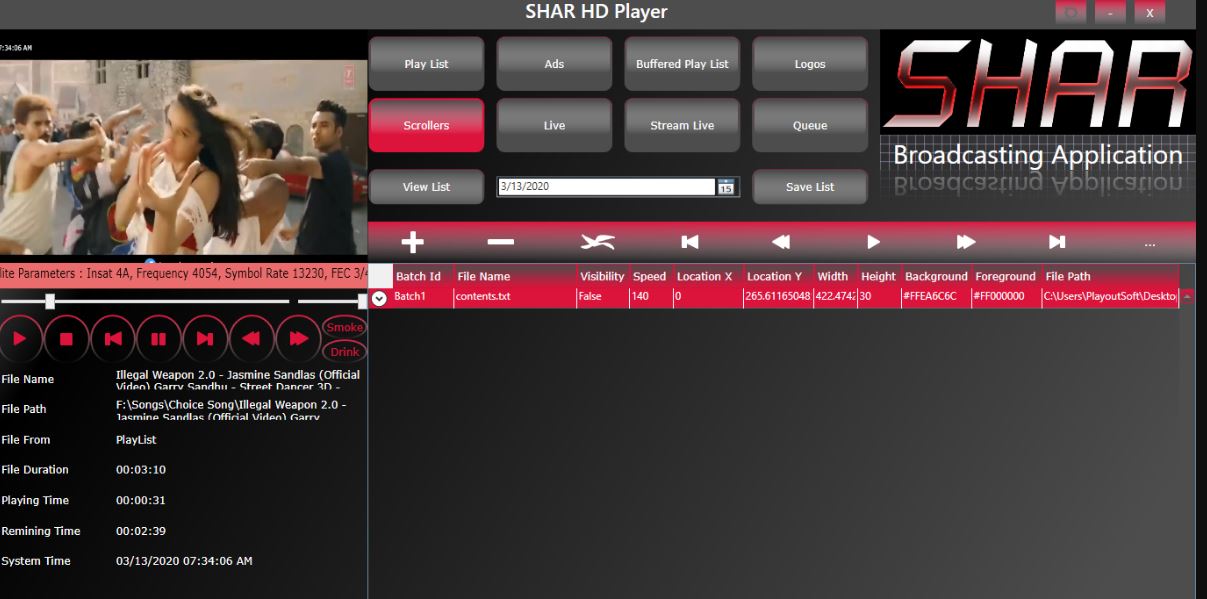Remove the scroller with the minus icon
Screen dimensions: 1207x599
500,242
